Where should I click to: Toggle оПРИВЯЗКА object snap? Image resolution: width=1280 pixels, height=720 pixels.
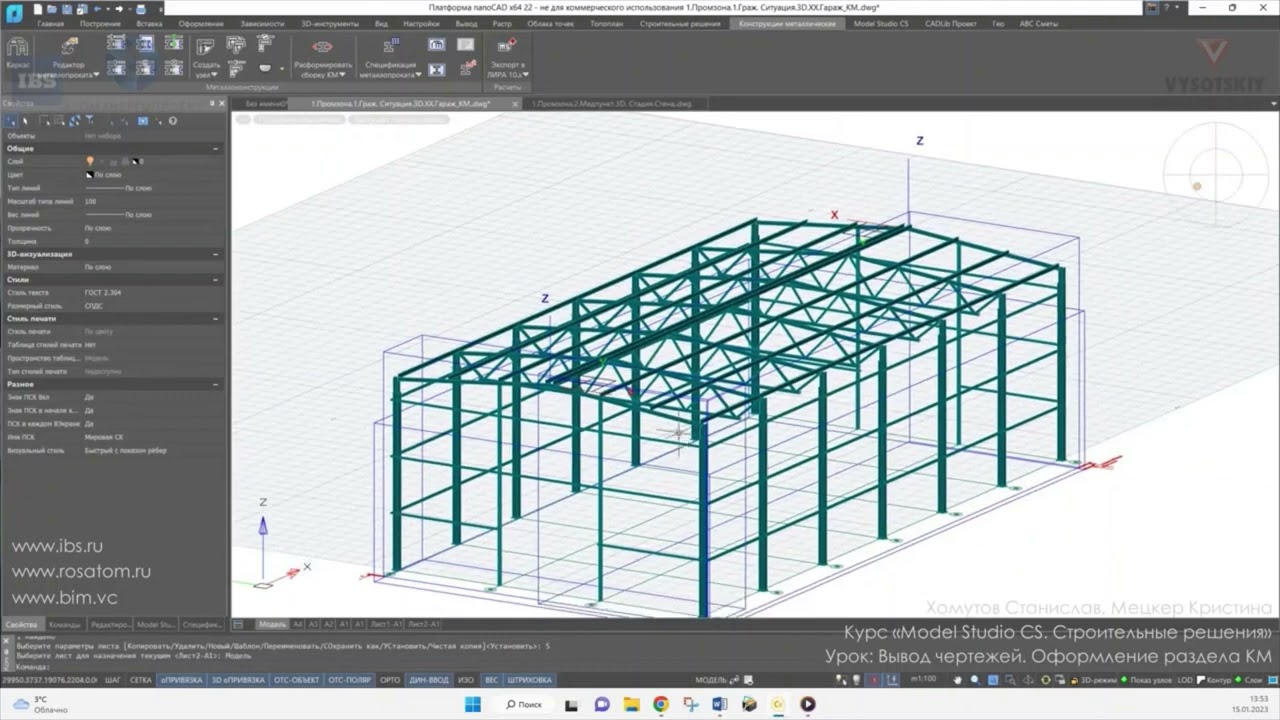[182, 680]
